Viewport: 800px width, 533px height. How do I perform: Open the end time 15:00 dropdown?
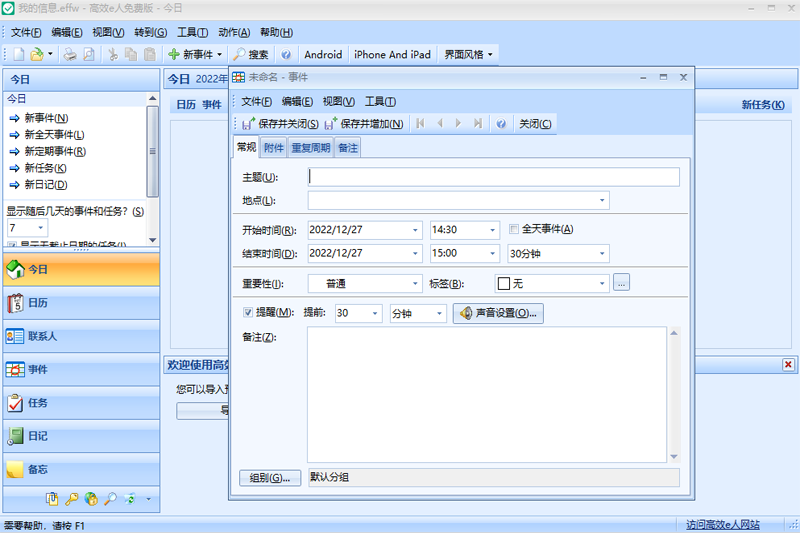(492, 253)
